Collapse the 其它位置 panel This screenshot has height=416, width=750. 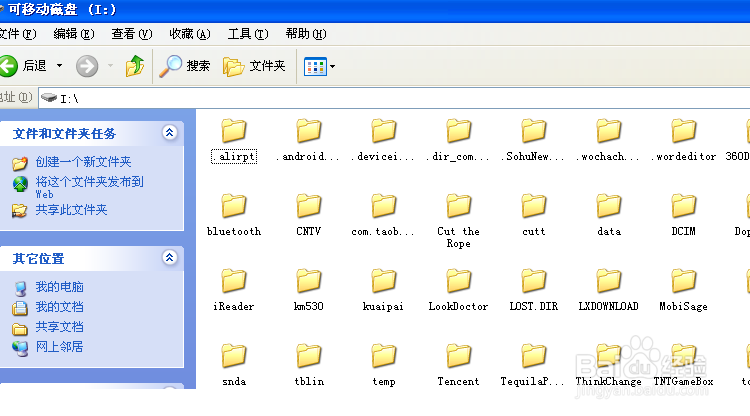click(169, 258)
